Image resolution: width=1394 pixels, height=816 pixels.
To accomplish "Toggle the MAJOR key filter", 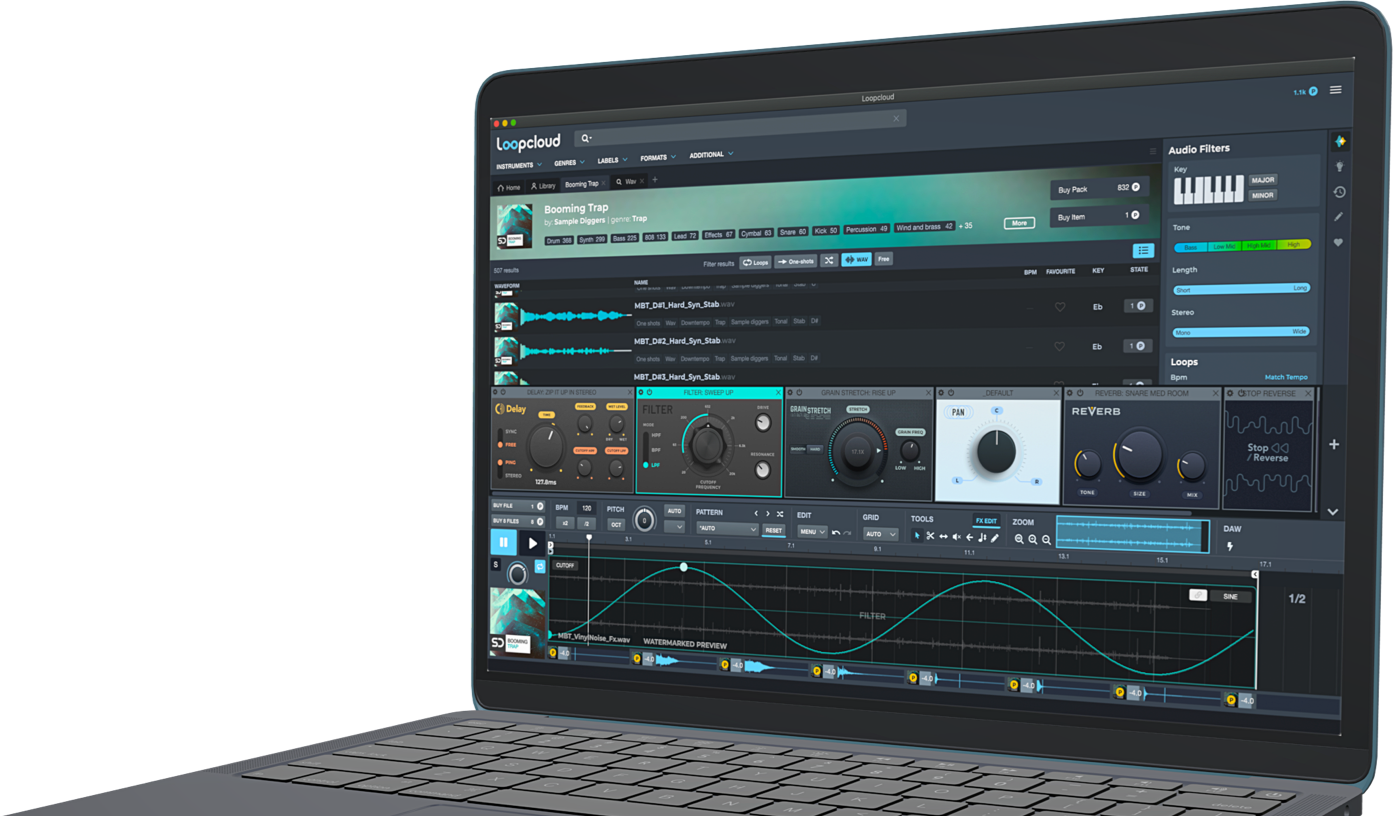I will pos(1262,180).
